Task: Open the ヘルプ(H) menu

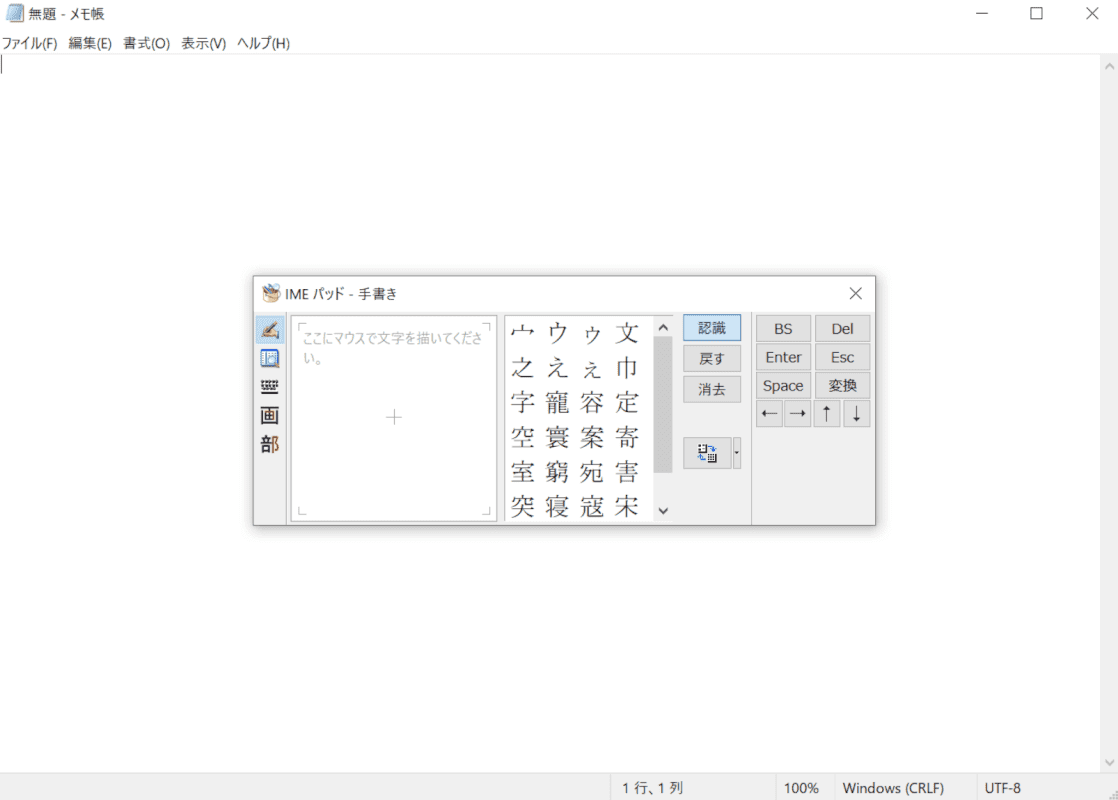Action: [263, 43]
